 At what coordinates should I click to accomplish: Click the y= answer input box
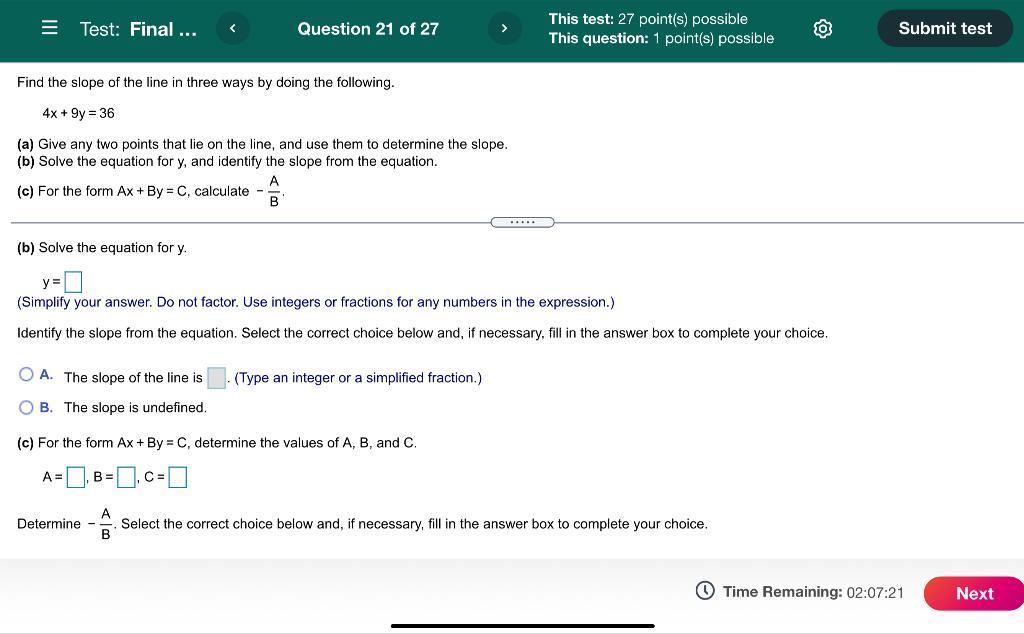tap(71, 280)
